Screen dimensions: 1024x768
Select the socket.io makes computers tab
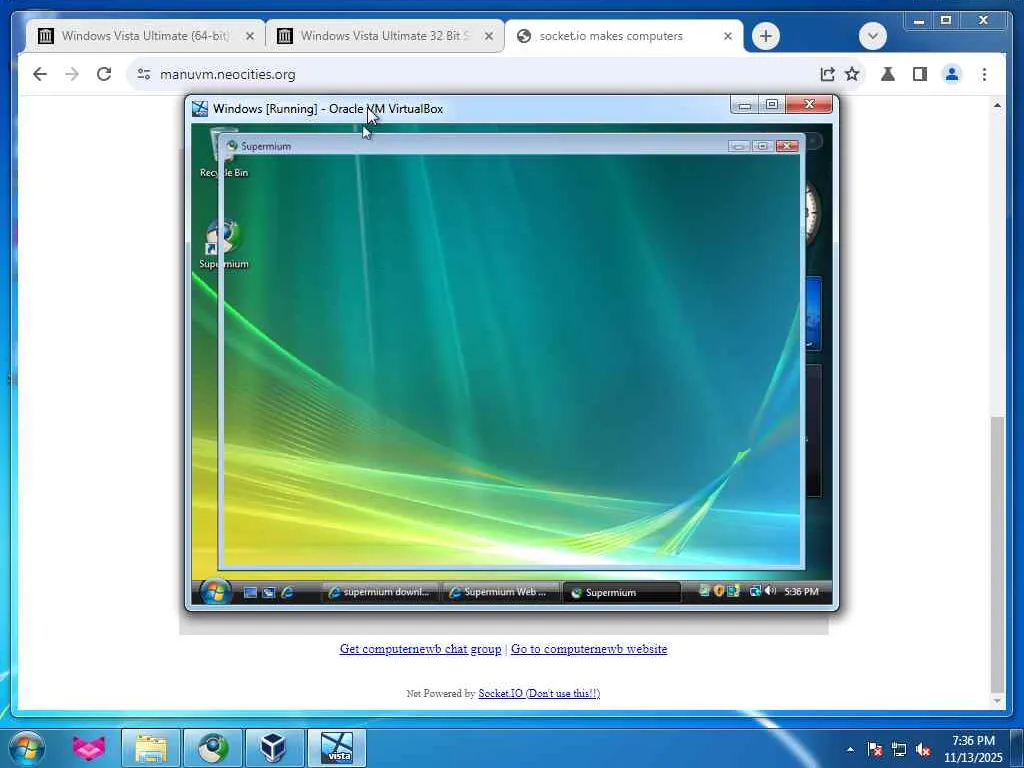(624, 36)
